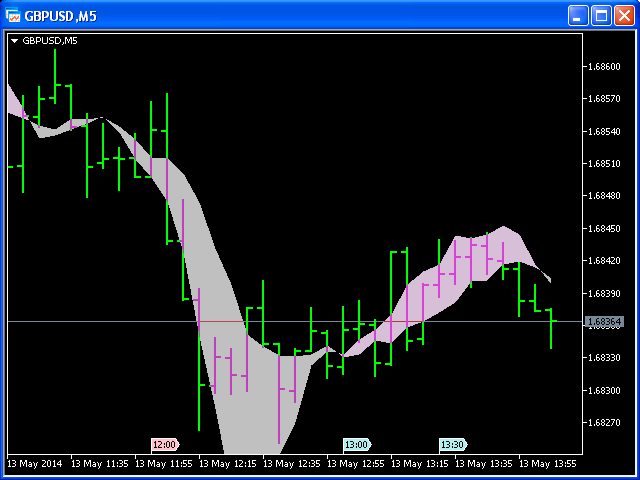Image resolution: width=640 pixels, height=480 pixels.
Task: Click the 13 May 2014 date label
Action: tap(35, 464)
